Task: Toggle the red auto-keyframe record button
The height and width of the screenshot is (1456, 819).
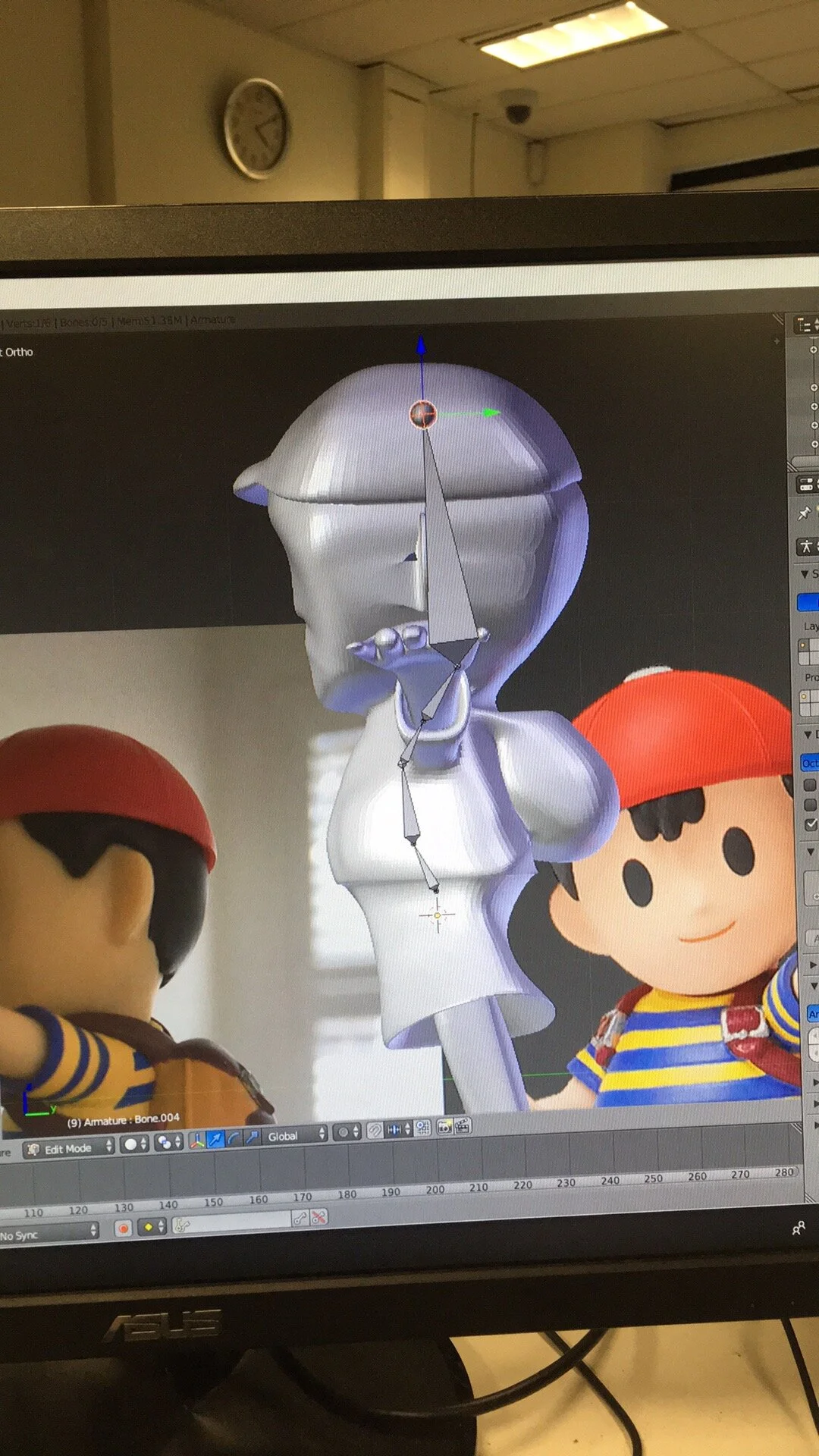Action: point(124,1228)
